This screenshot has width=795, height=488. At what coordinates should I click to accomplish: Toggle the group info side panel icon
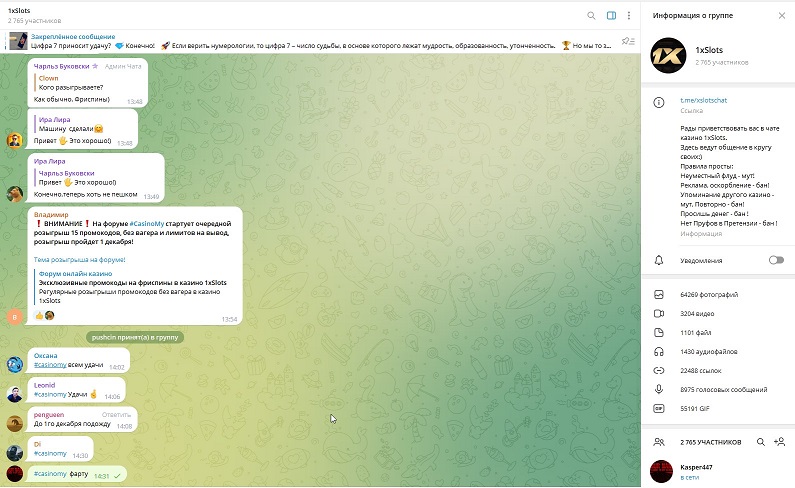click(x=611, y=16)
